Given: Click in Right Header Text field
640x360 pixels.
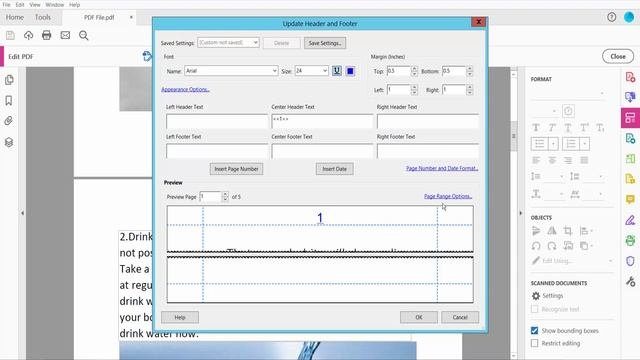Looking at the screenshot, I should pyautogui.click(x=428, y=121).
